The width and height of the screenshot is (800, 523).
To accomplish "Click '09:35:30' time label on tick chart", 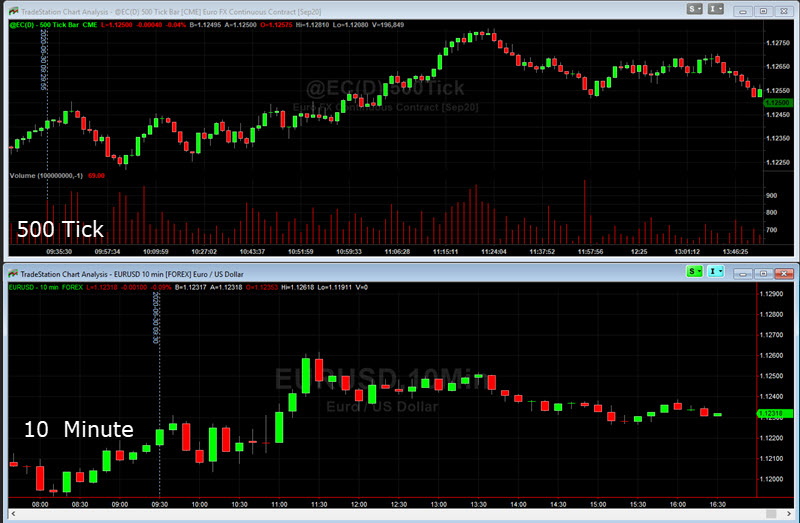I will point(59,252).
